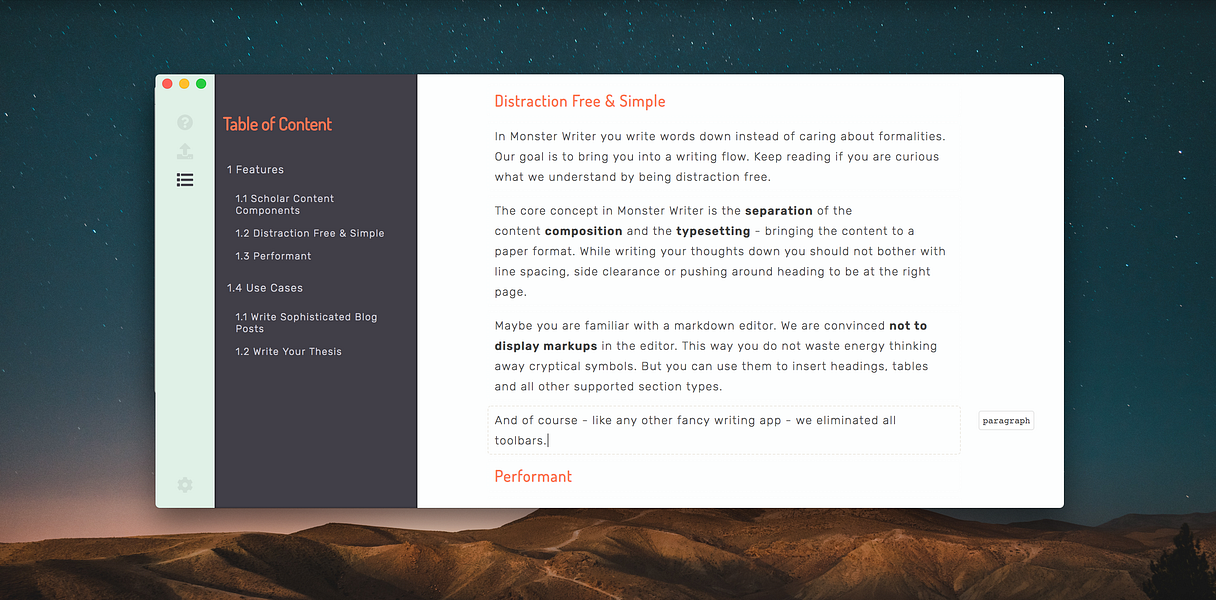Image resolution: width=1216 pixels, height=600 pixels.
Task: Place cursor in 'eliminated all toolbars' paragraph
Action: (723, 430)
